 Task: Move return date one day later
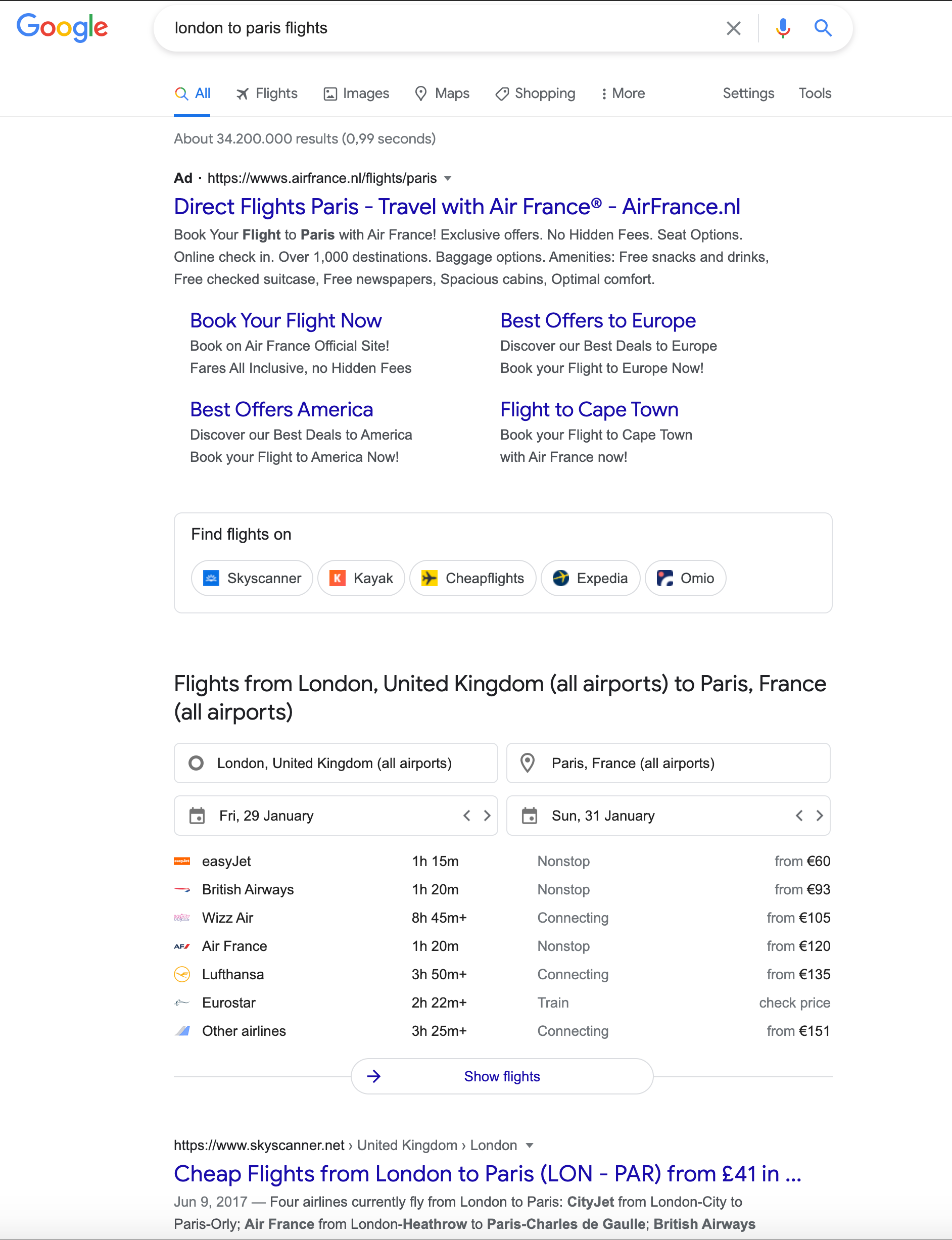pyautogui.click(x=820, y=816)
